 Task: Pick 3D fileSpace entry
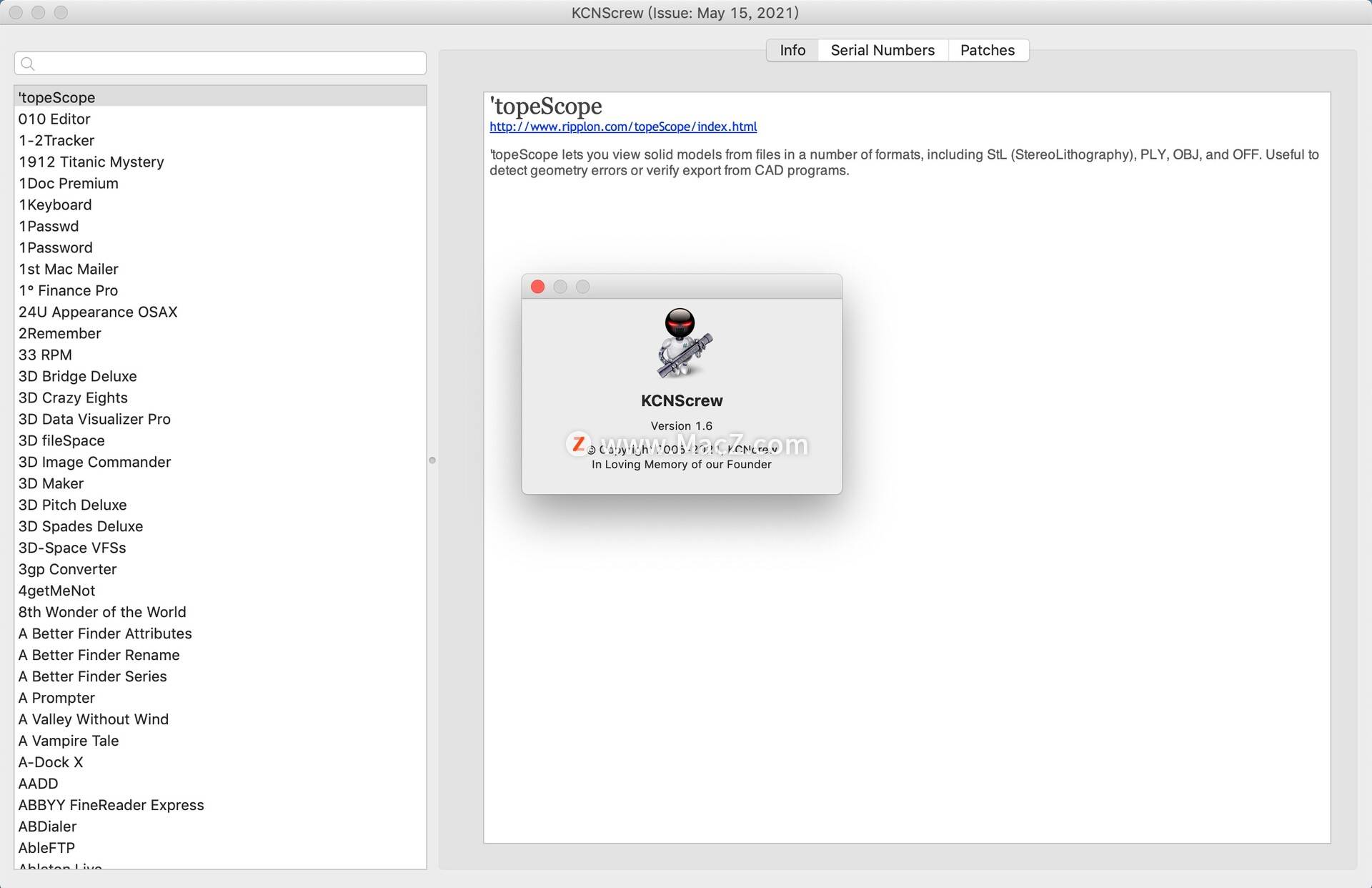(220, 440)
